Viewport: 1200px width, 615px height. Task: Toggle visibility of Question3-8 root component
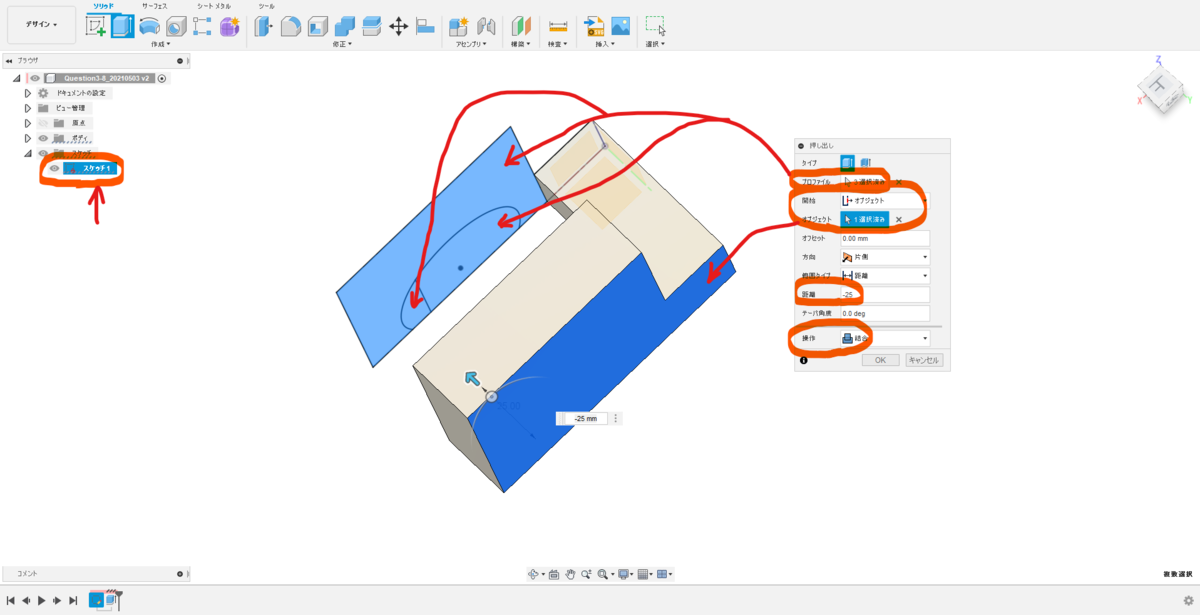pyautogui.click(x=35, y=78)
